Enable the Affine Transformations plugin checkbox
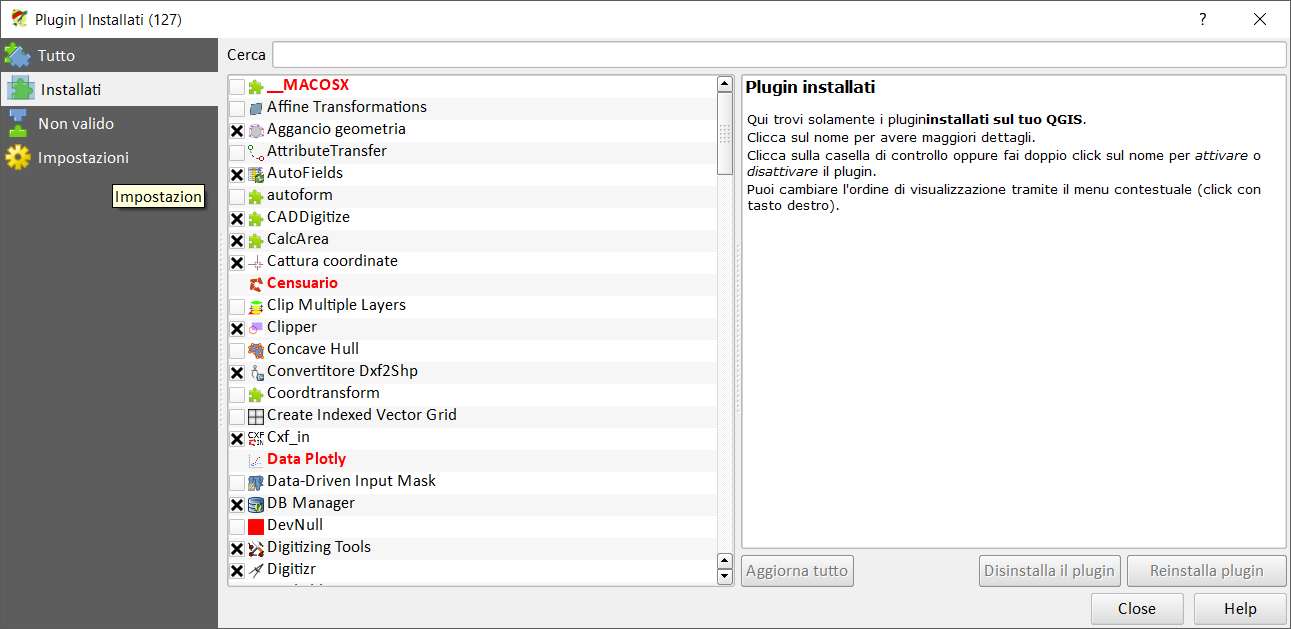Image resolution: width=1291 pixels, height=629 pixels. (237, 108)
